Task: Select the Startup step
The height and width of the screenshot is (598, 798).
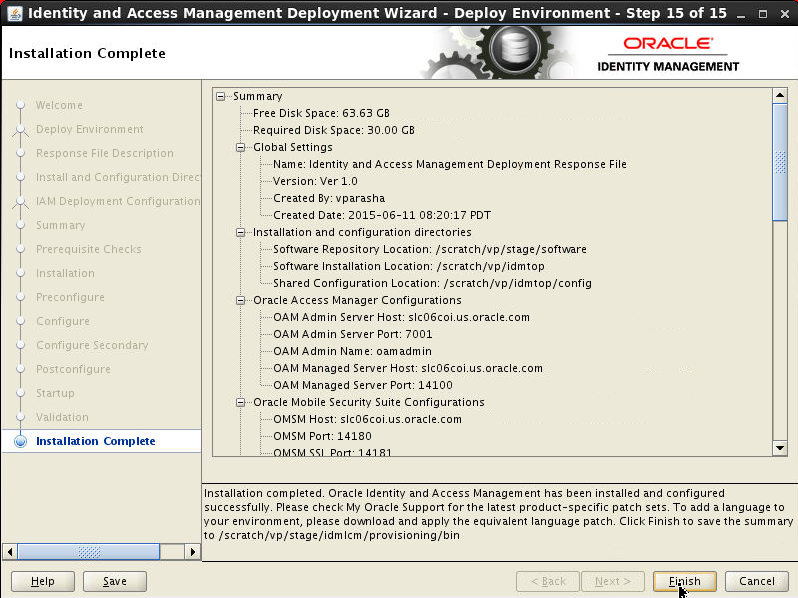Action: pyautogui.click(x=55, y=393)
